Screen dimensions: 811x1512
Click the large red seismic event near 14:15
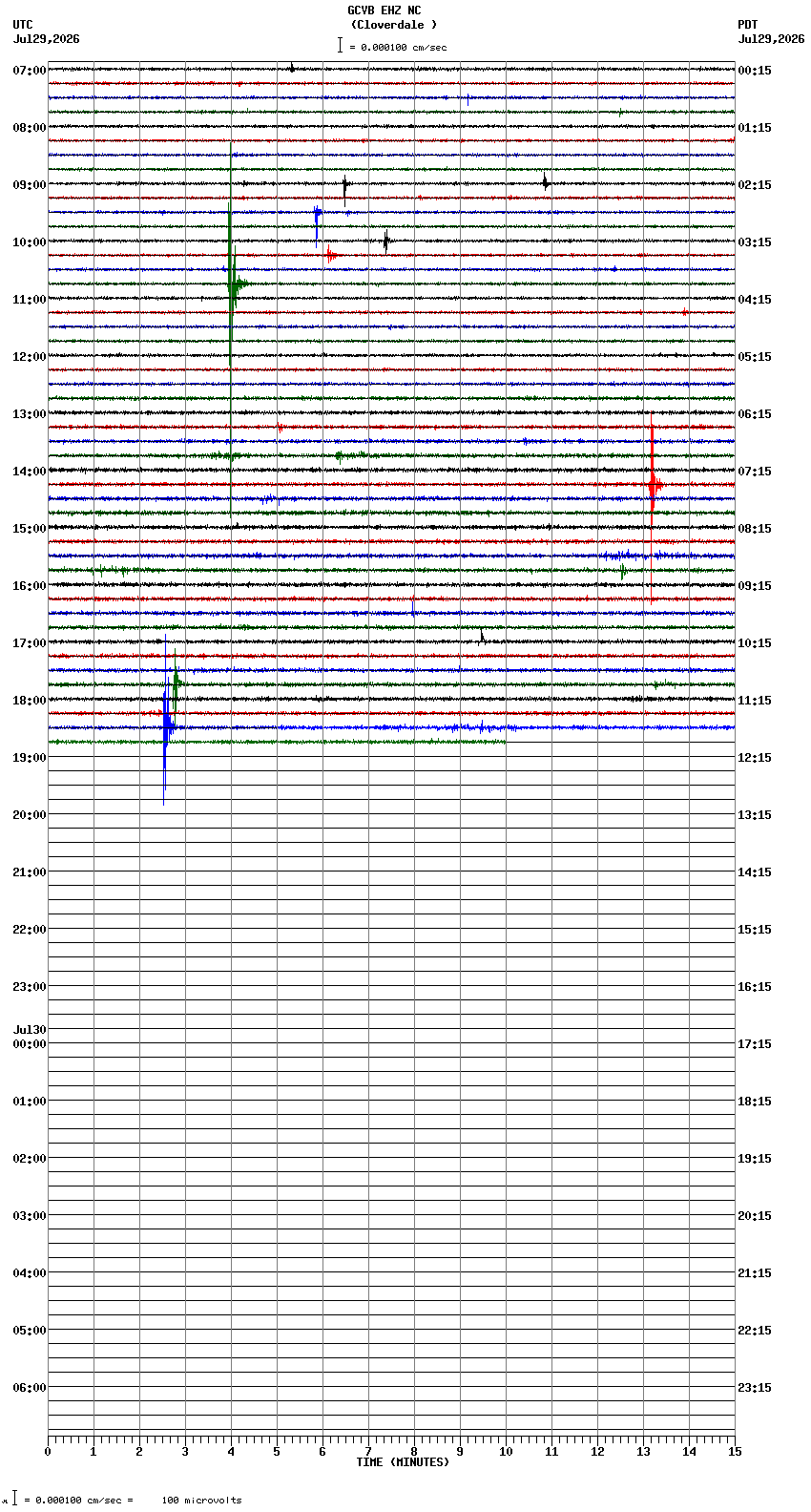click(x=653, y=485)
